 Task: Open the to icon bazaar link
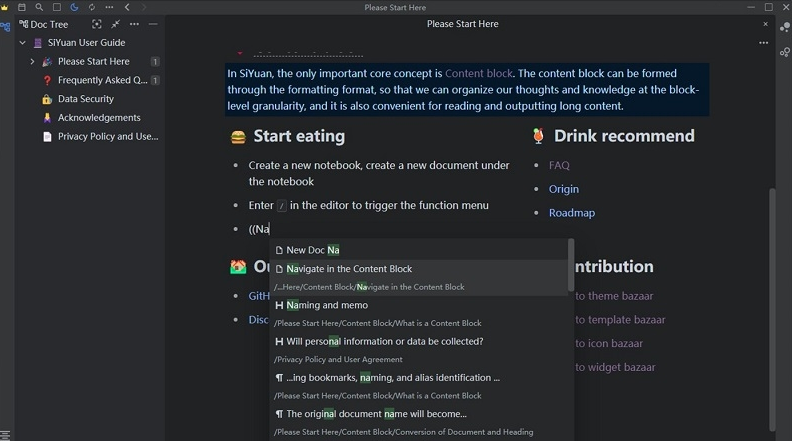tap(609, 344)
